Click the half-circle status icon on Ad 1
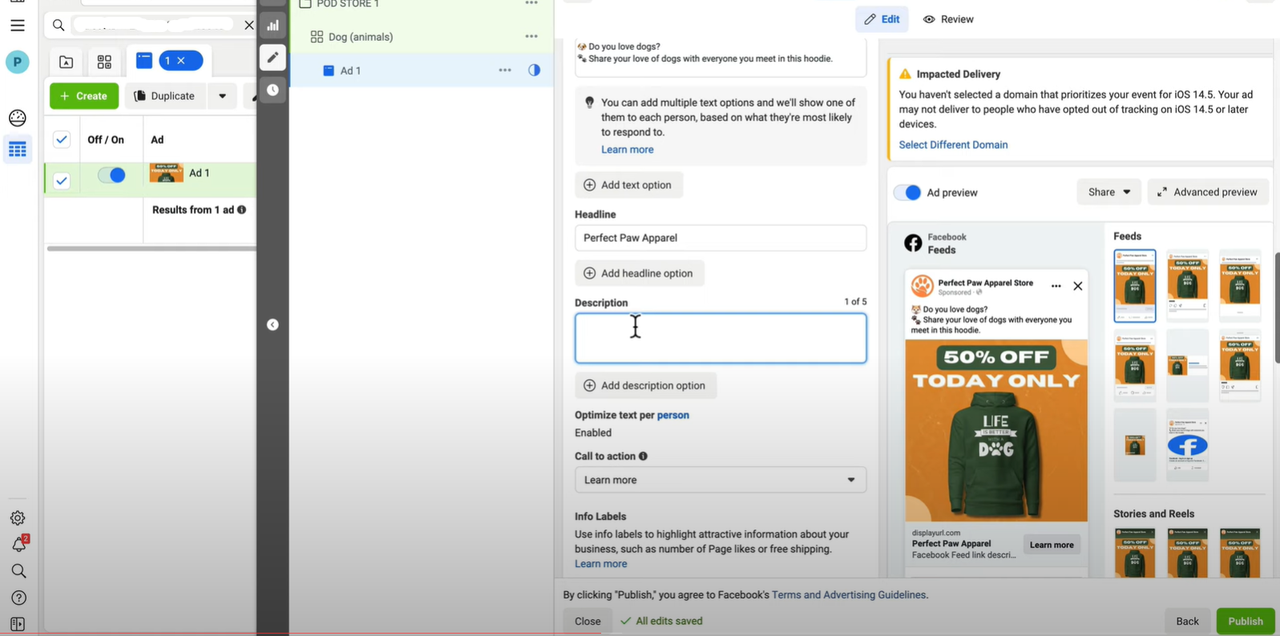 pos(534,70)
